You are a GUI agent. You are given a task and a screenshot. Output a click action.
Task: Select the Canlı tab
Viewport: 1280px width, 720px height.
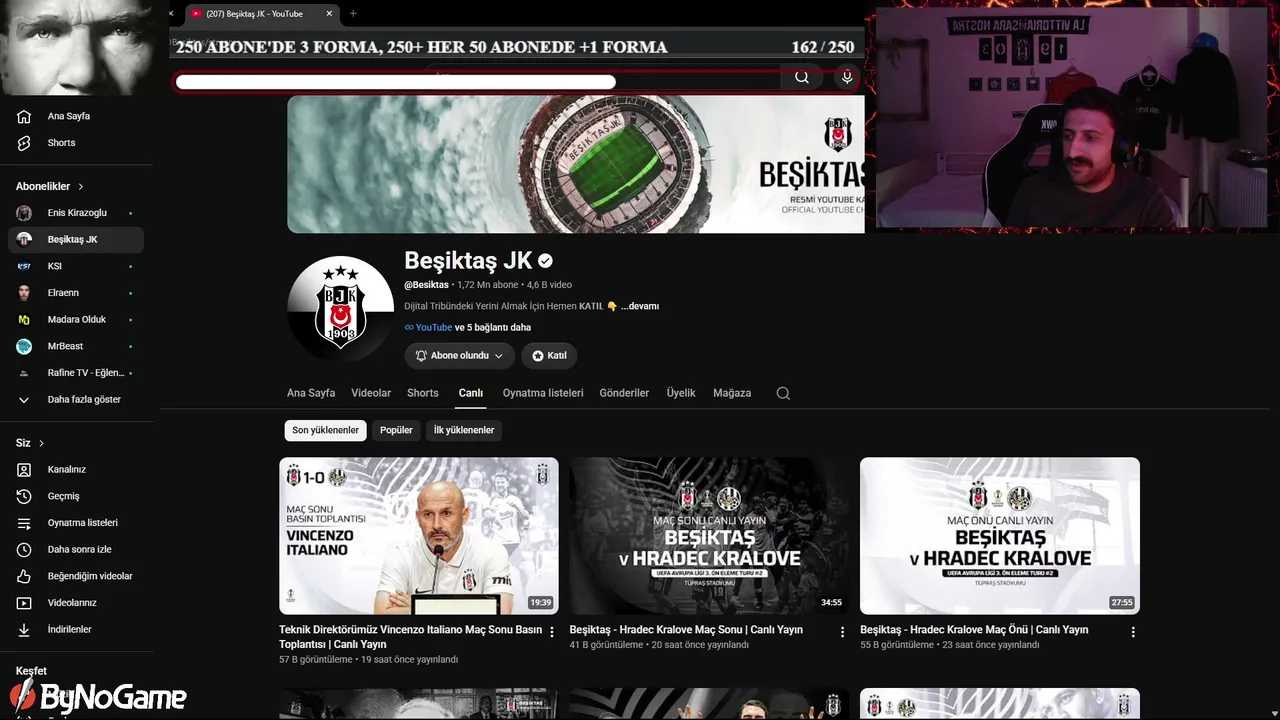[471, 393]
